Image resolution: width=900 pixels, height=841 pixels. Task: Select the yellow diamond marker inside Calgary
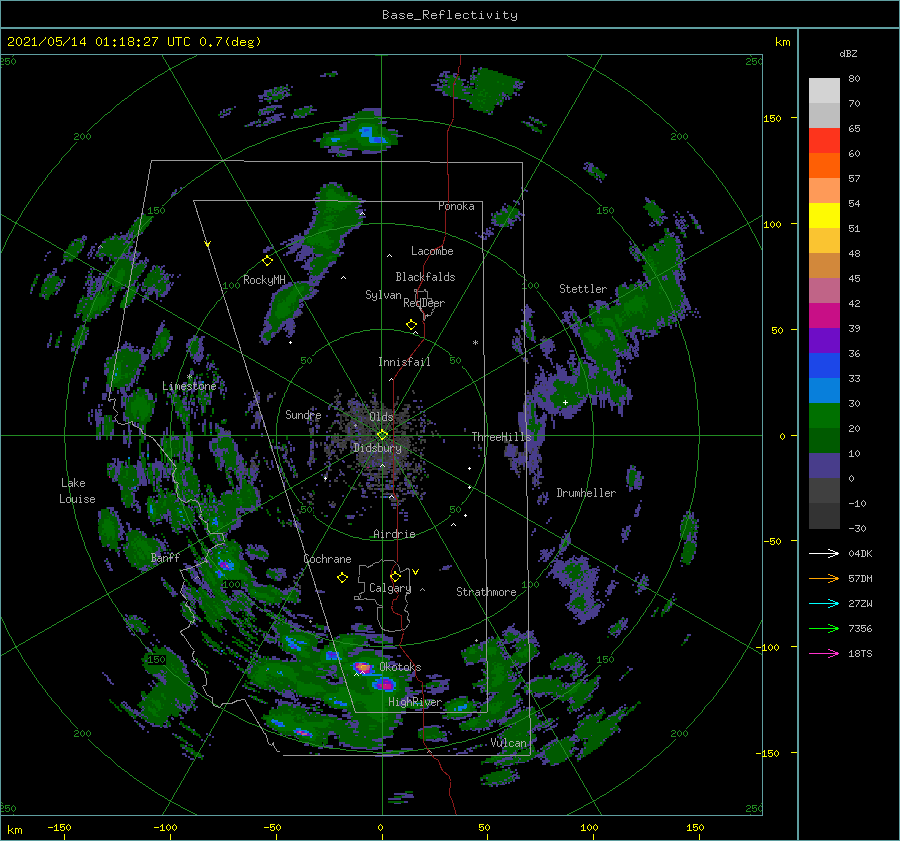coord(395,576)
